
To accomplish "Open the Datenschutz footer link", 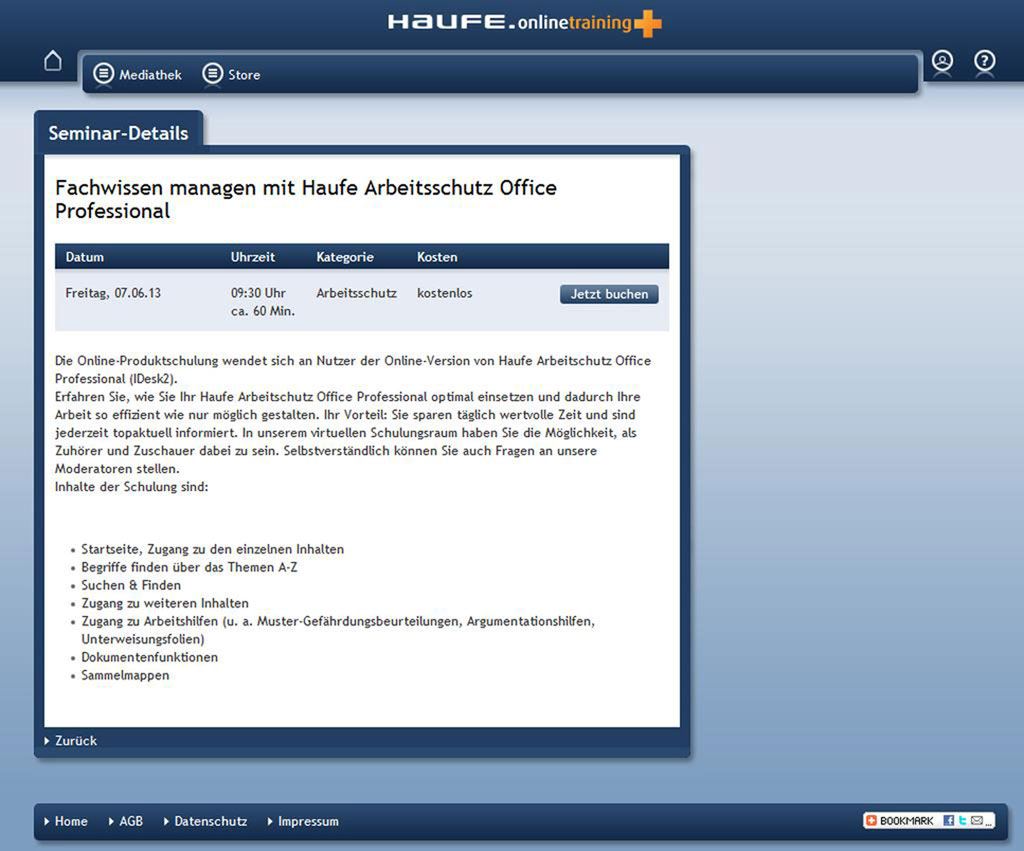I will click(x=206, y=821).
